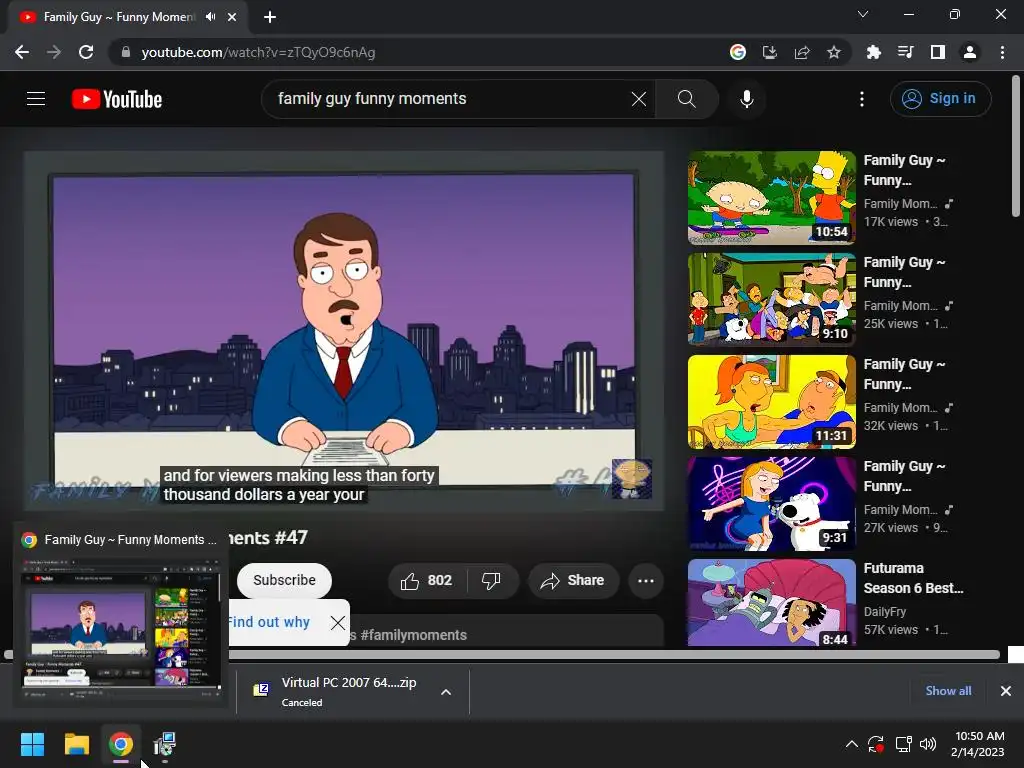Click the Find out why link

tap(269, 622)
